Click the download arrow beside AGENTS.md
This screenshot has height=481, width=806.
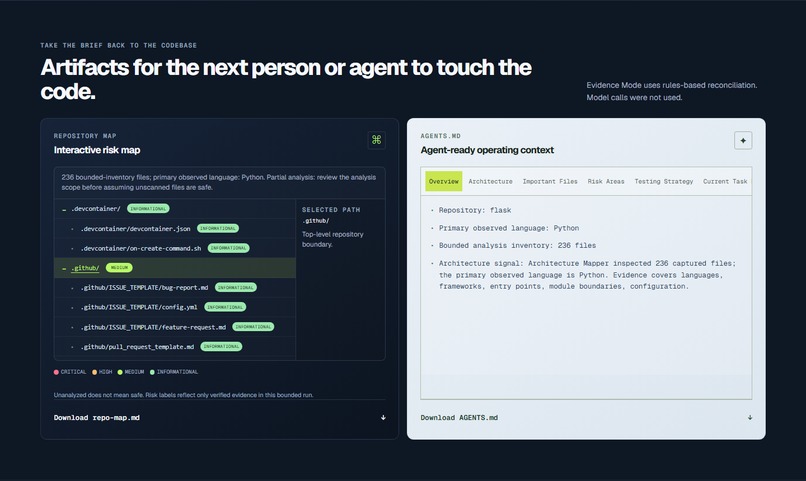point(750,418)
